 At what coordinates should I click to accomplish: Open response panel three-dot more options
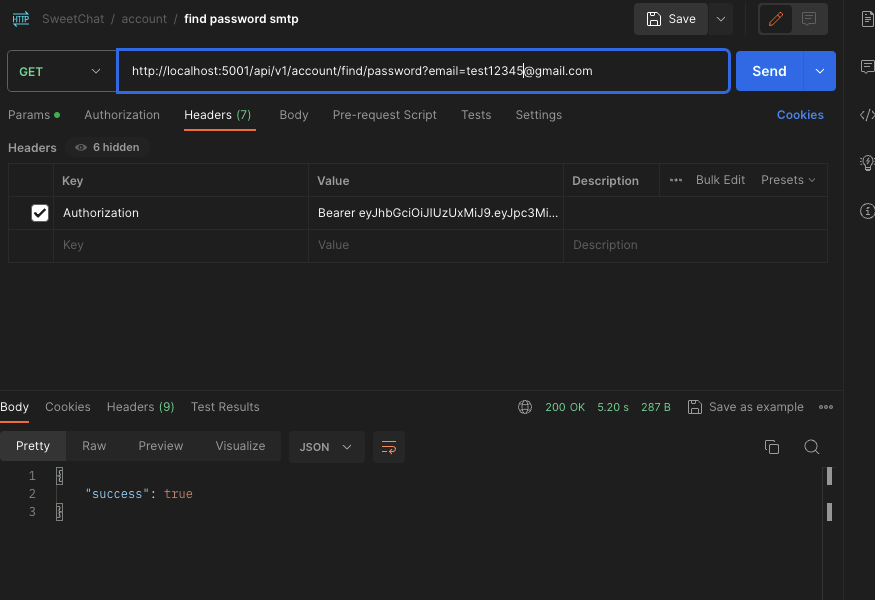(826, 407)
